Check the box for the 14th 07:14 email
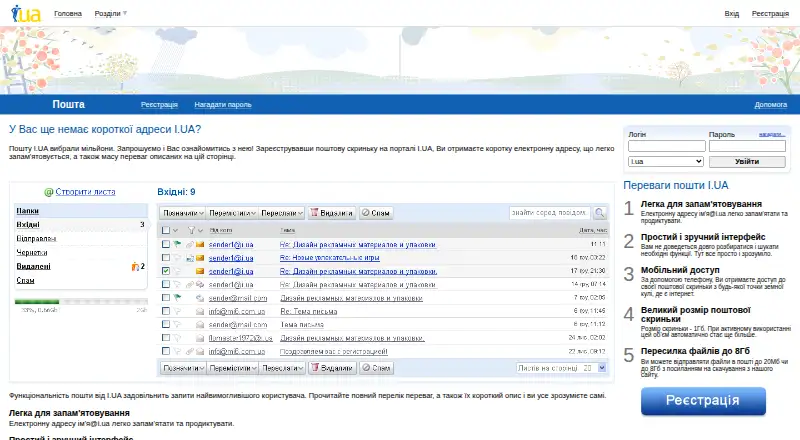The height and width of the screenshot is (440, 800). (x=166, y=284)
